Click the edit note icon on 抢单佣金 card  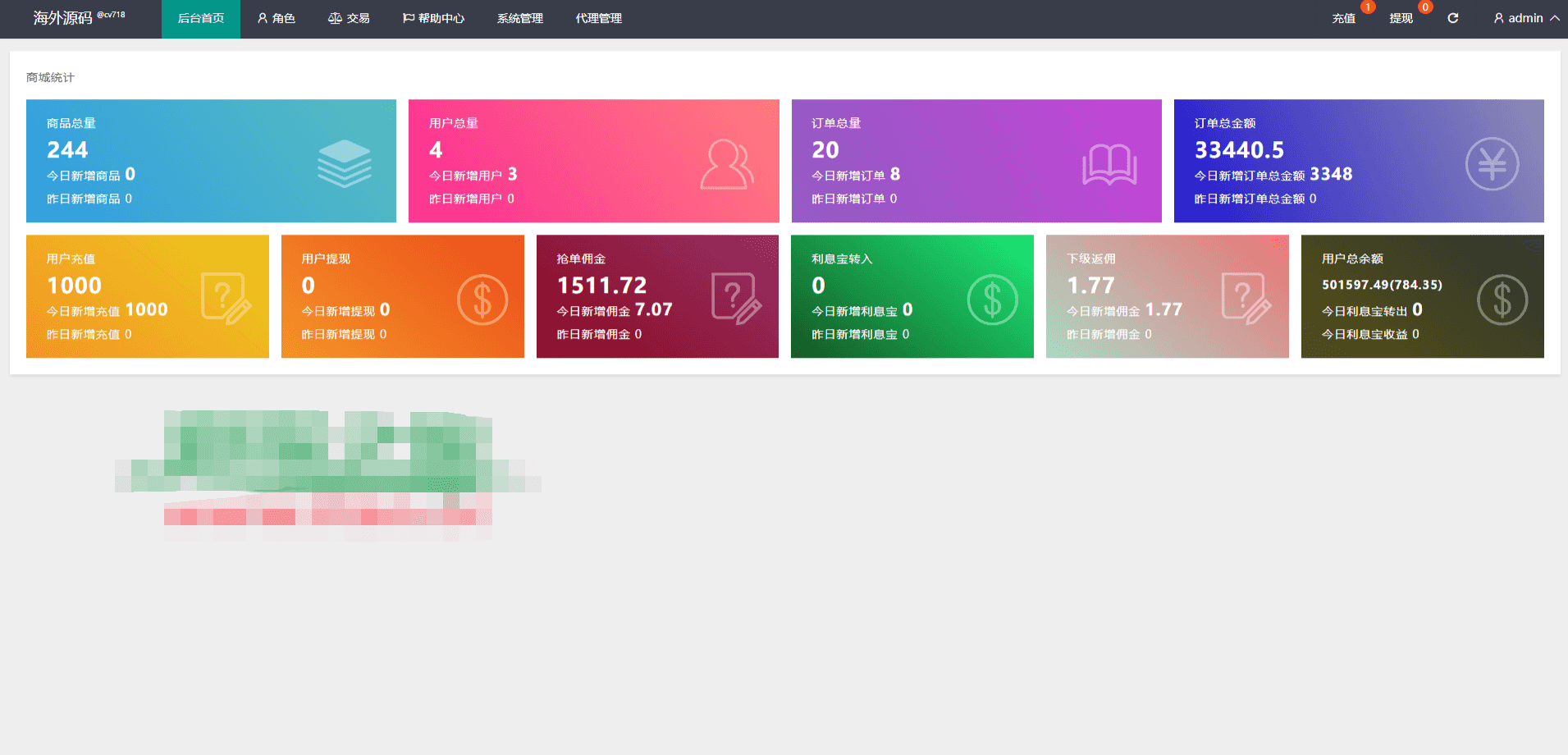tap(736, 299)
